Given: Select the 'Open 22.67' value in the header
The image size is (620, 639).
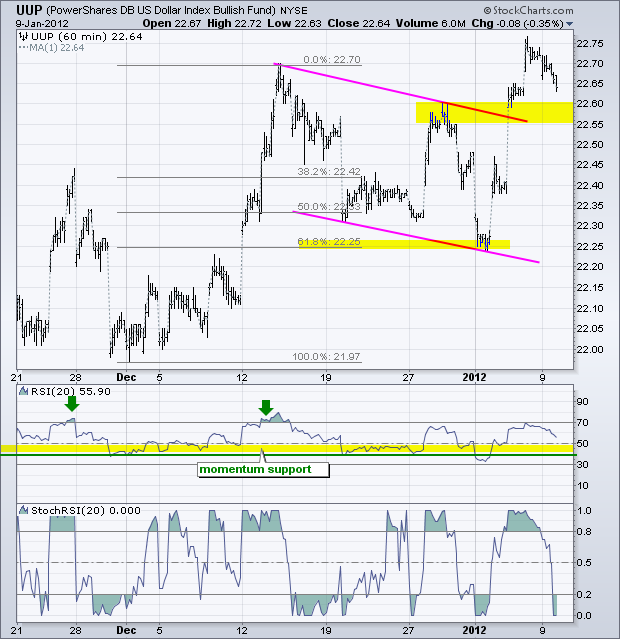Looking at the screenshot, I should click(172, 24).
